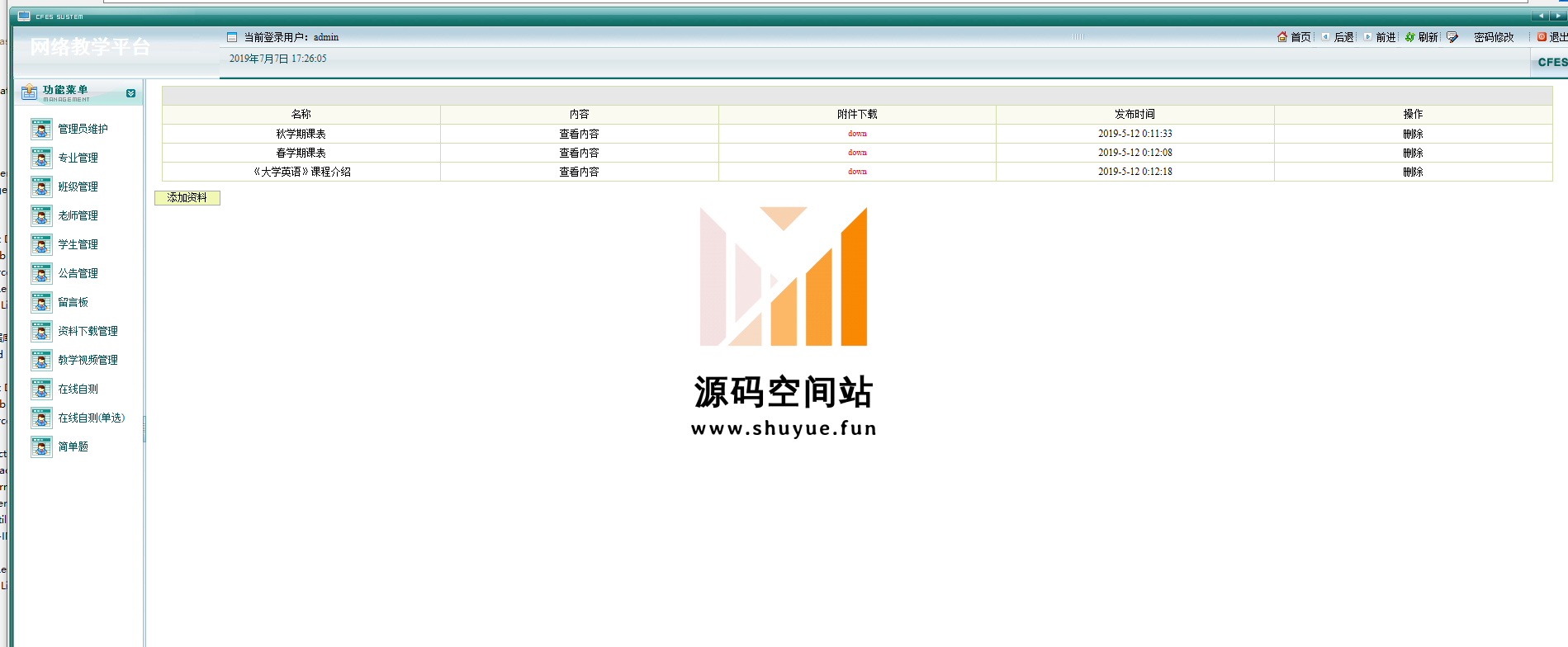Click the 当前登录用户: admin text
1568x647 pixels.
291,37
